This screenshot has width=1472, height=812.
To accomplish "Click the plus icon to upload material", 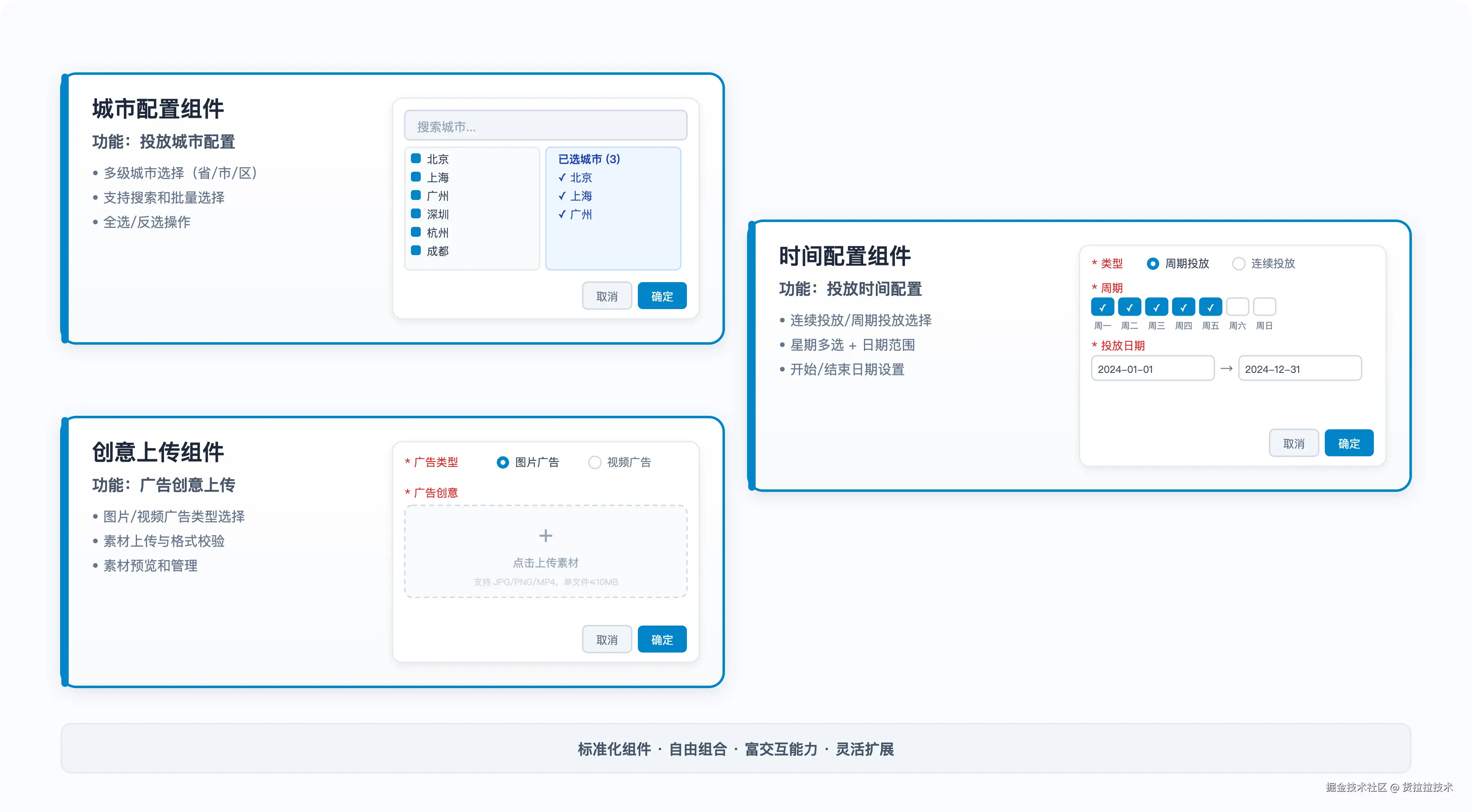I will click(x=546, y=536).
